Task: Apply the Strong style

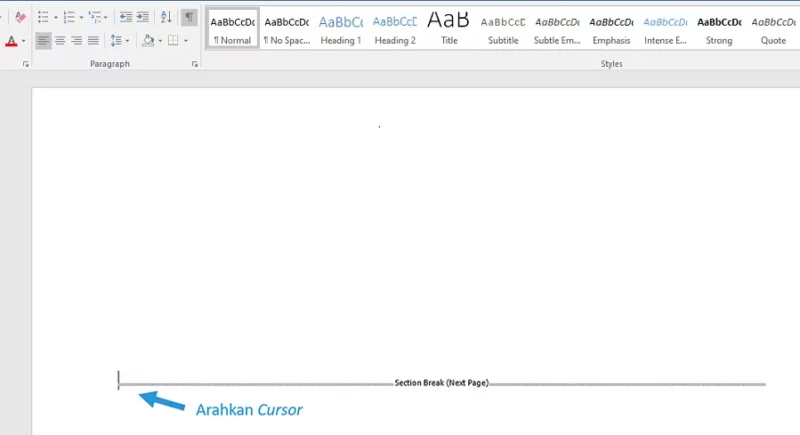Action: (719, 29)
